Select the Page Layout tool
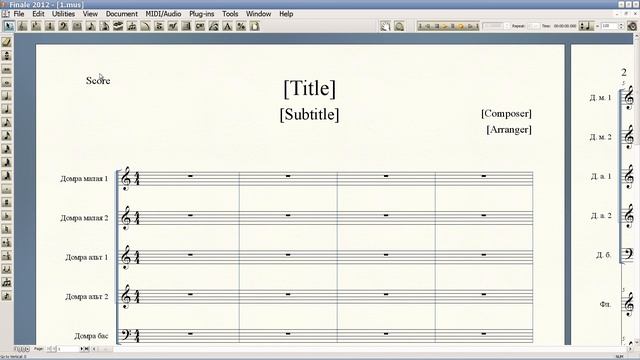640x360 pixels. [255, 26]
